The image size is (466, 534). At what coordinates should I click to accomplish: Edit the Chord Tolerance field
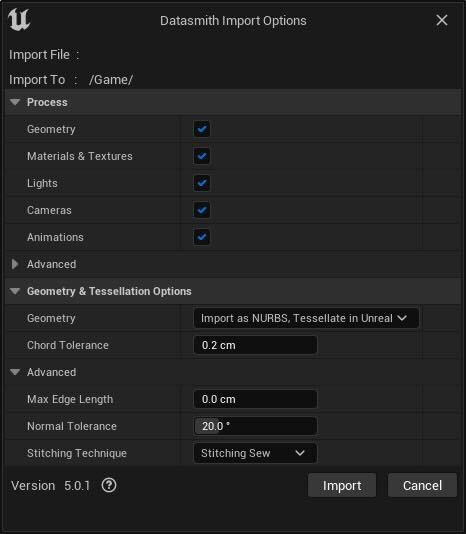[255, 345]
